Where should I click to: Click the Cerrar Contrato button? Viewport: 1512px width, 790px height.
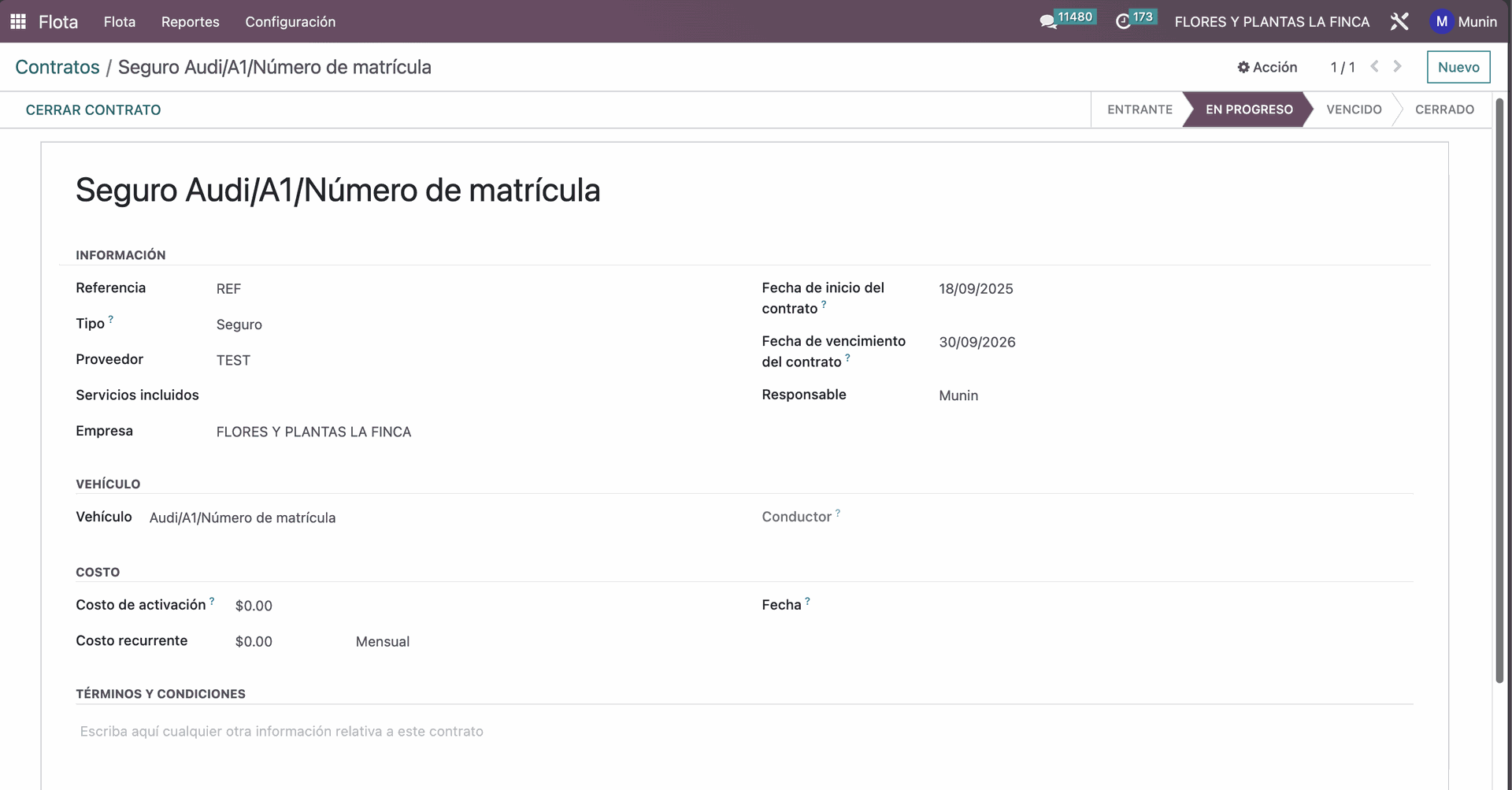(93, 110)
